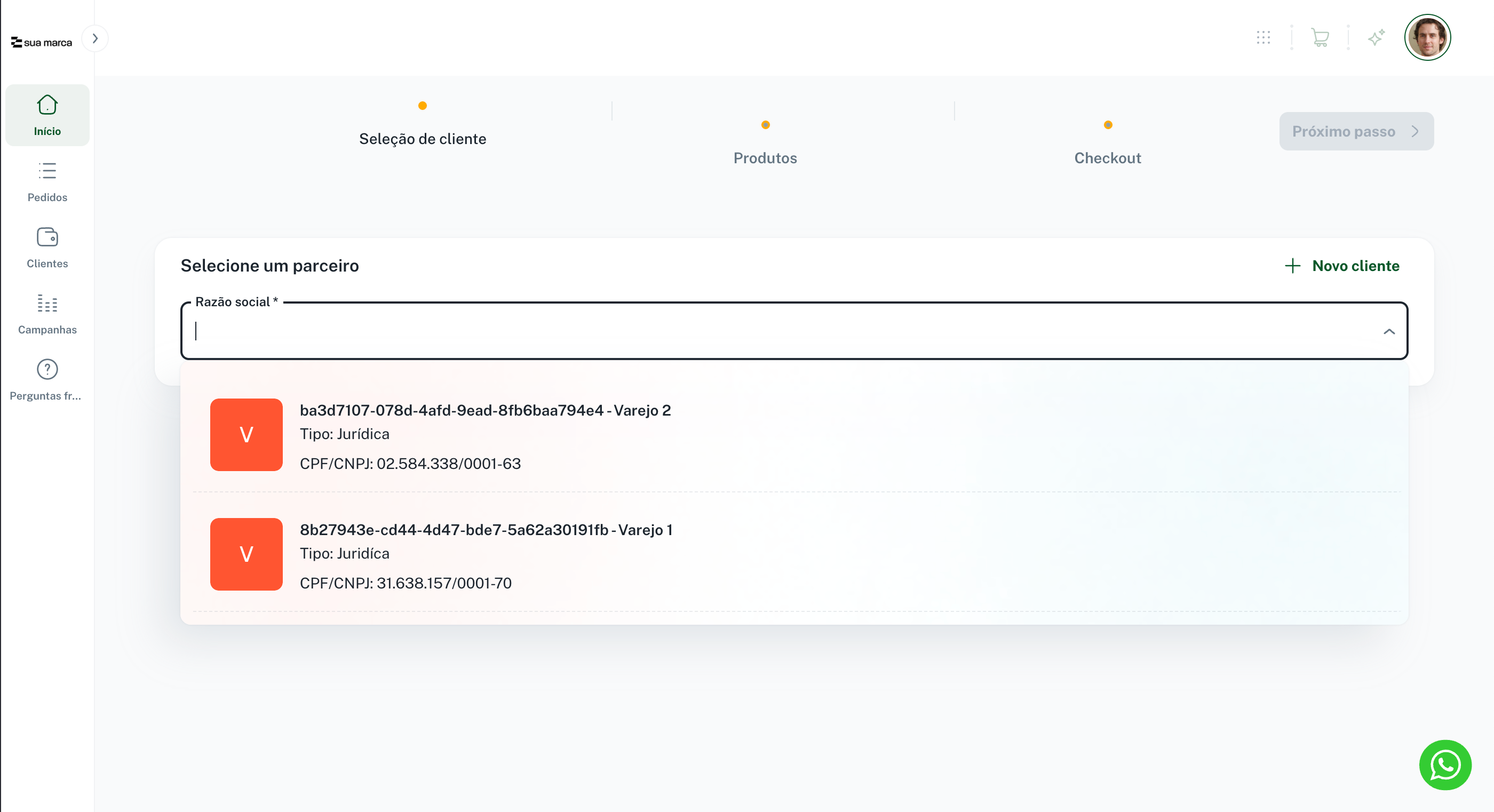The height and width of the screenshot is (812, 1494).
Task: Open Campanhas in the sidebar
Action: (x=47, y=314)
